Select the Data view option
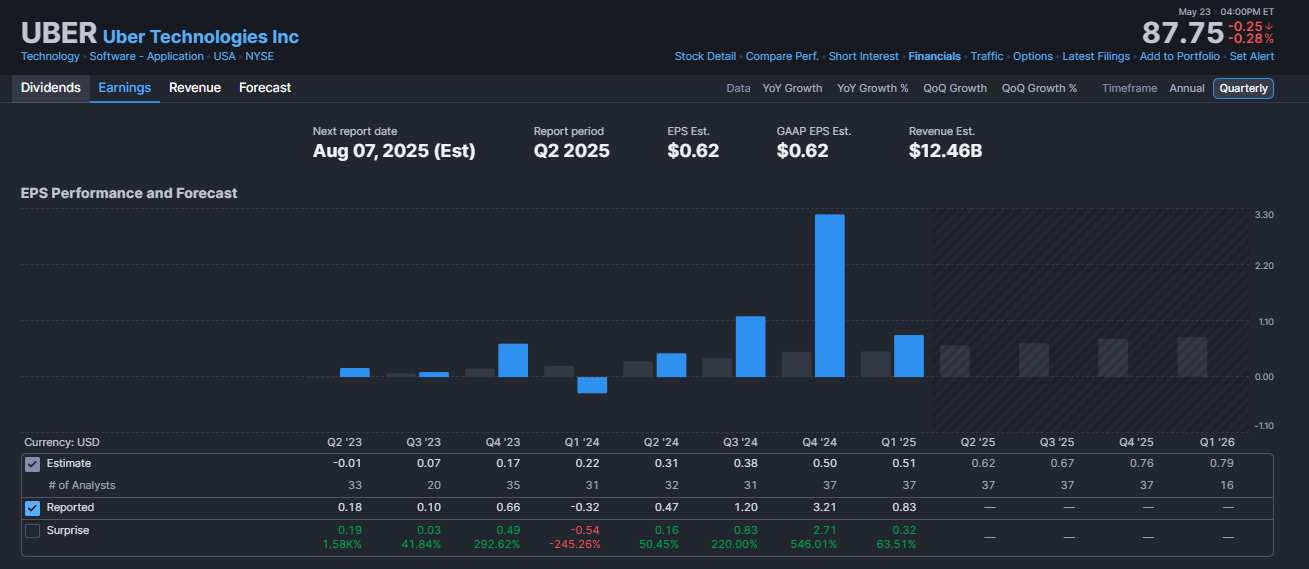 pos(738,88)
